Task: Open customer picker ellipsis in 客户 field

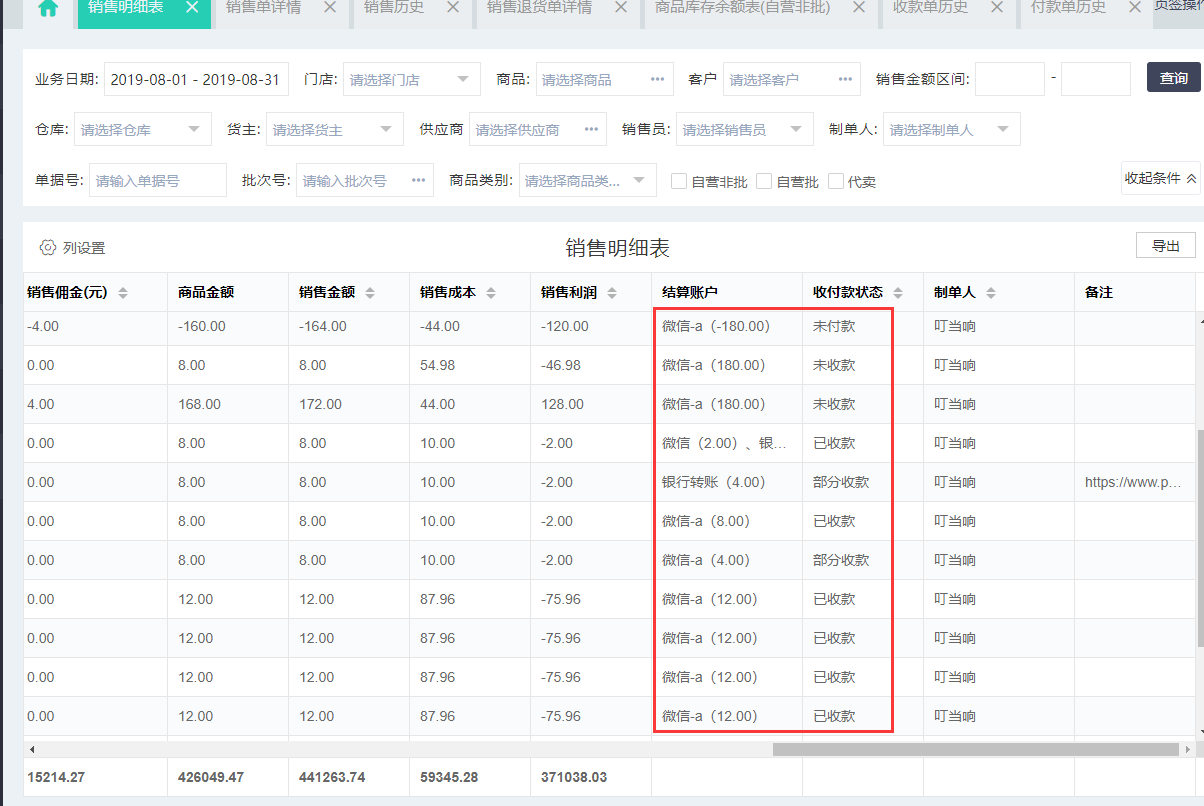Action: (845, 79)
